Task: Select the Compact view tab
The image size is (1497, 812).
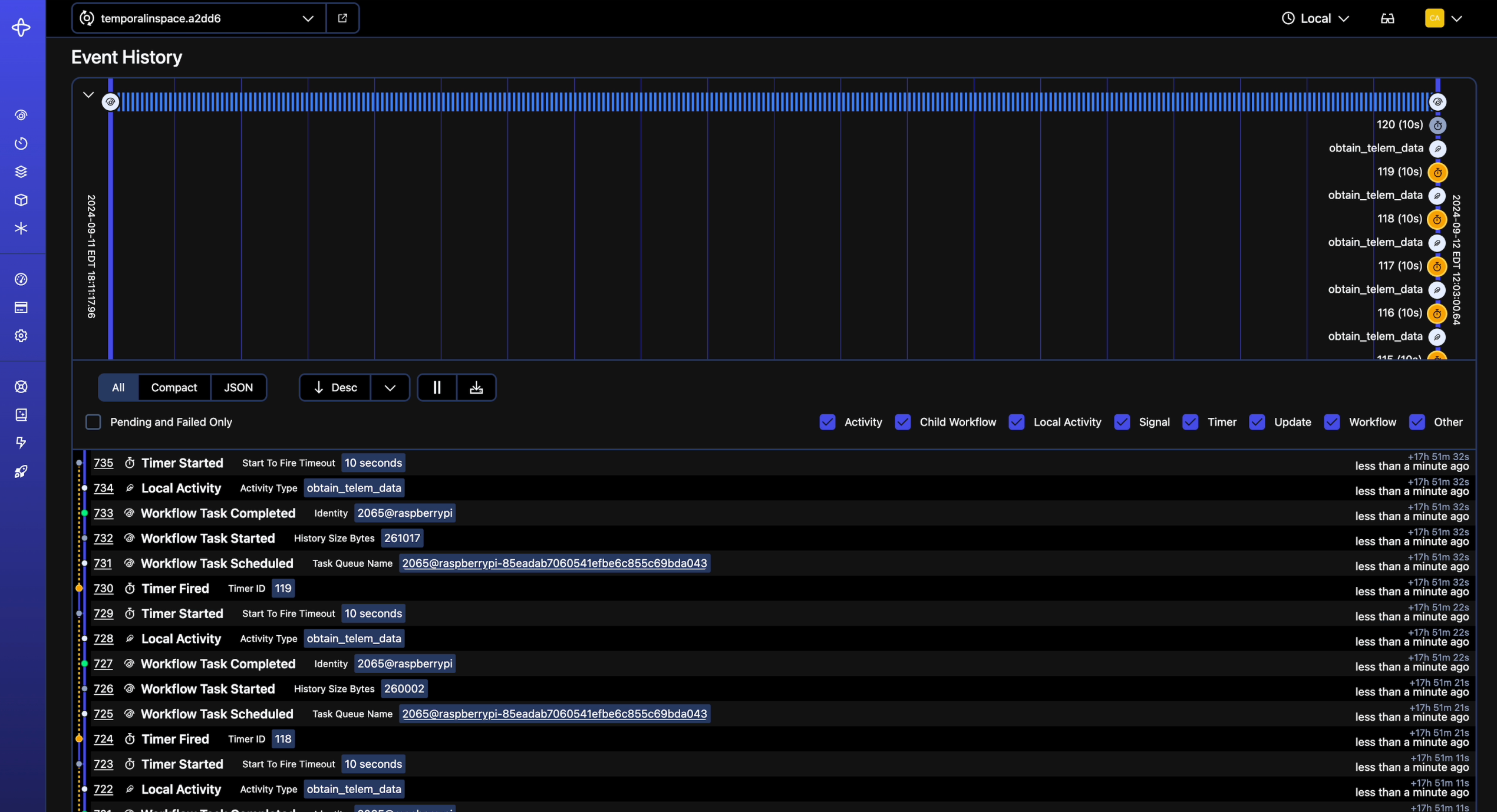Action: 173,387
